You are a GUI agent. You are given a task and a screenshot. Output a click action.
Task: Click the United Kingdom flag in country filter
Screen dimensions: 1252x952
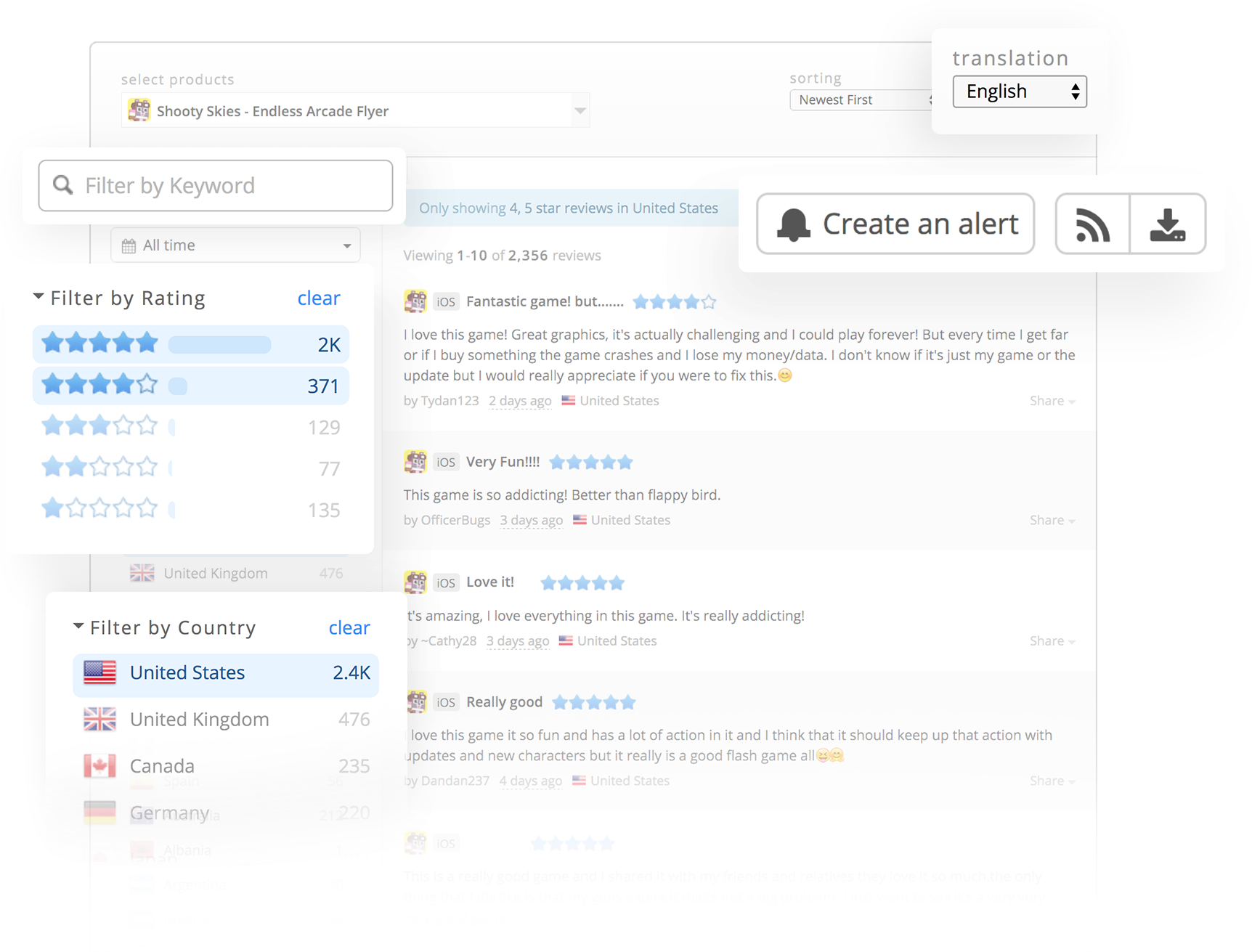pyautogui.click(x=99, y=719)
